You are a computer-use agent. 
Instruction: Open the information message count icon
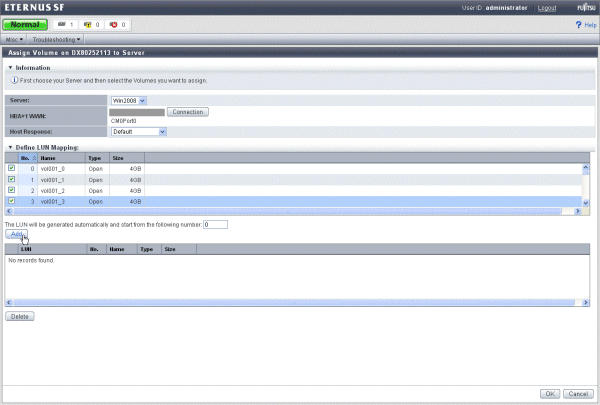click(x=62, y=24)
